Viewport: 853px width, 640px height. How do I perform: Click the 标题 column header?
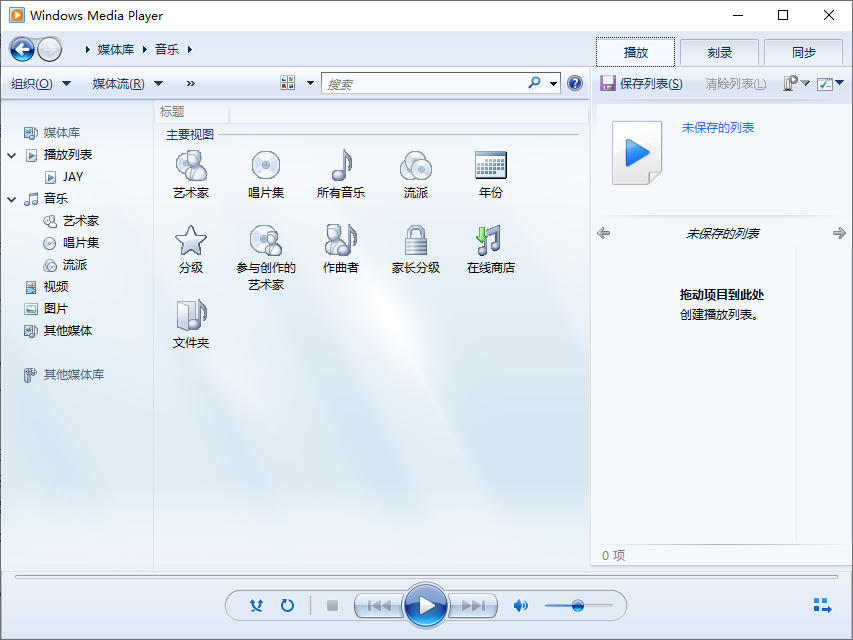(191, 112)
